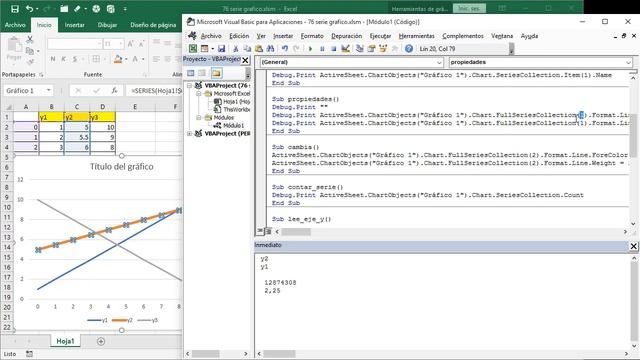Close the Inmediato window with its X

click(x=633, y=246)
